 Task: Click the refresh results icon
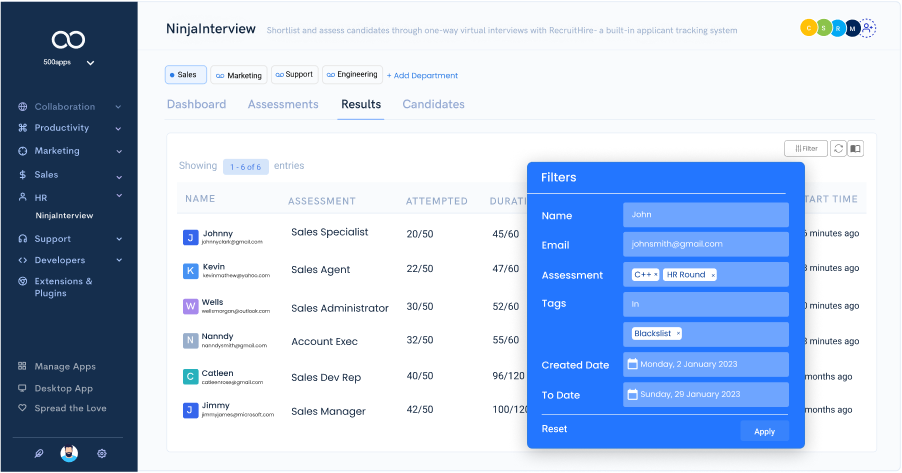[838, 148]
